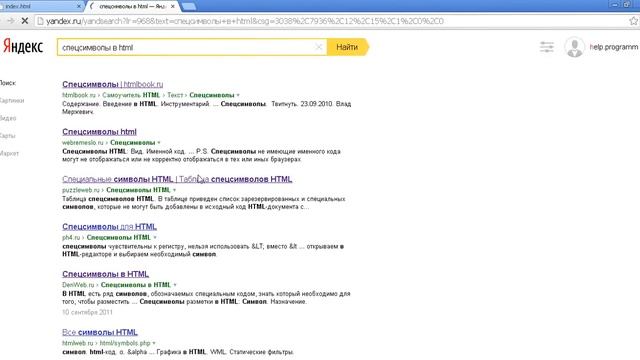Select the Картинки section in sidebar
The image size is (640, 360).
pyautogui.click(x=12, y=100)
